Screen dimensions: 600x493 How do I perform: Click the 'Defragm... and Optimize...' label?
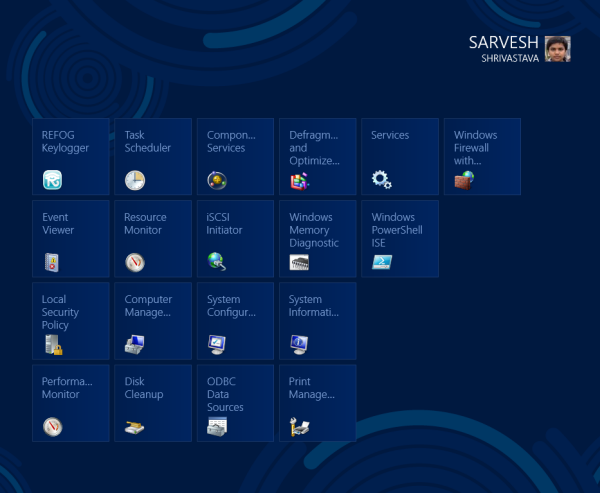[314, 148]
